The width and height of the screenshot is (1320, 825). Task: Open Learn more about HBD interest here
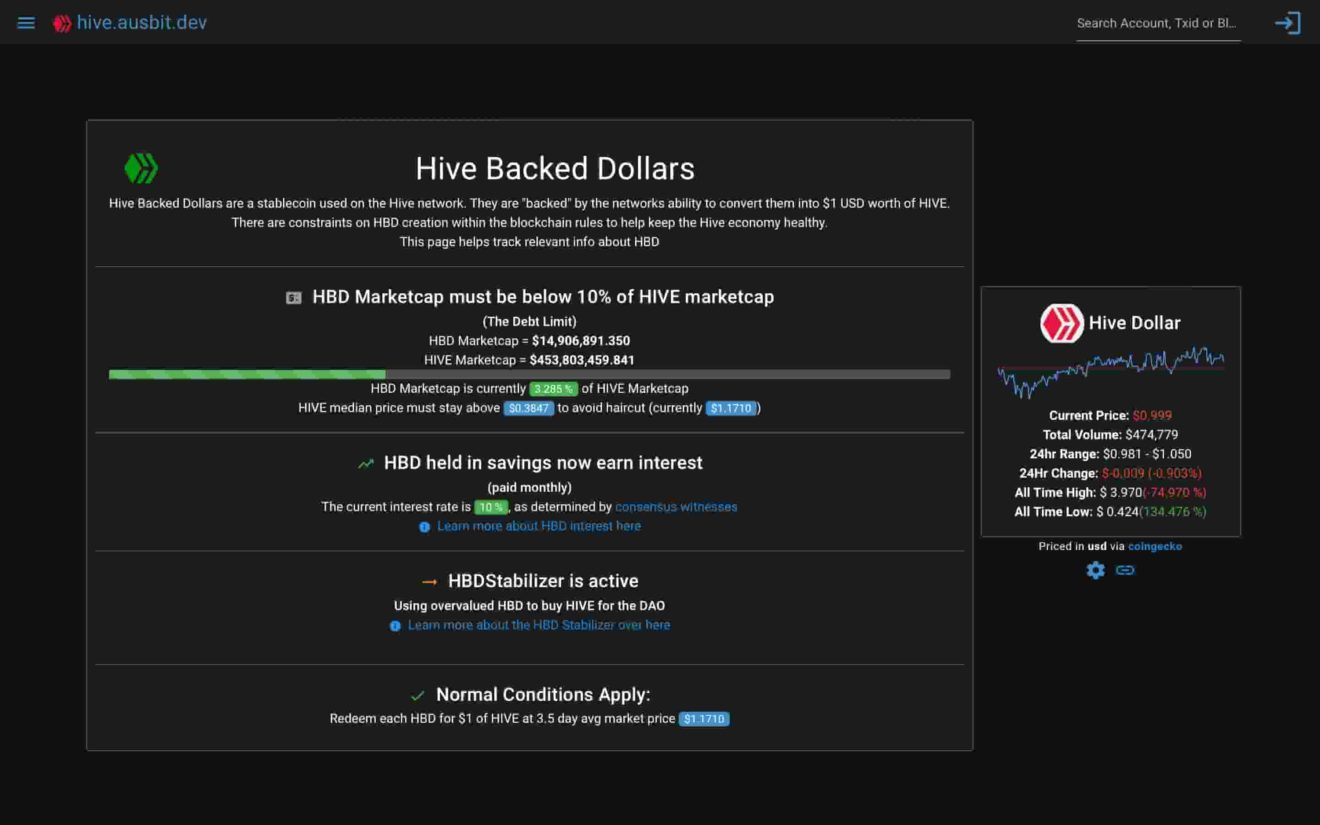(x=539, y=526)
